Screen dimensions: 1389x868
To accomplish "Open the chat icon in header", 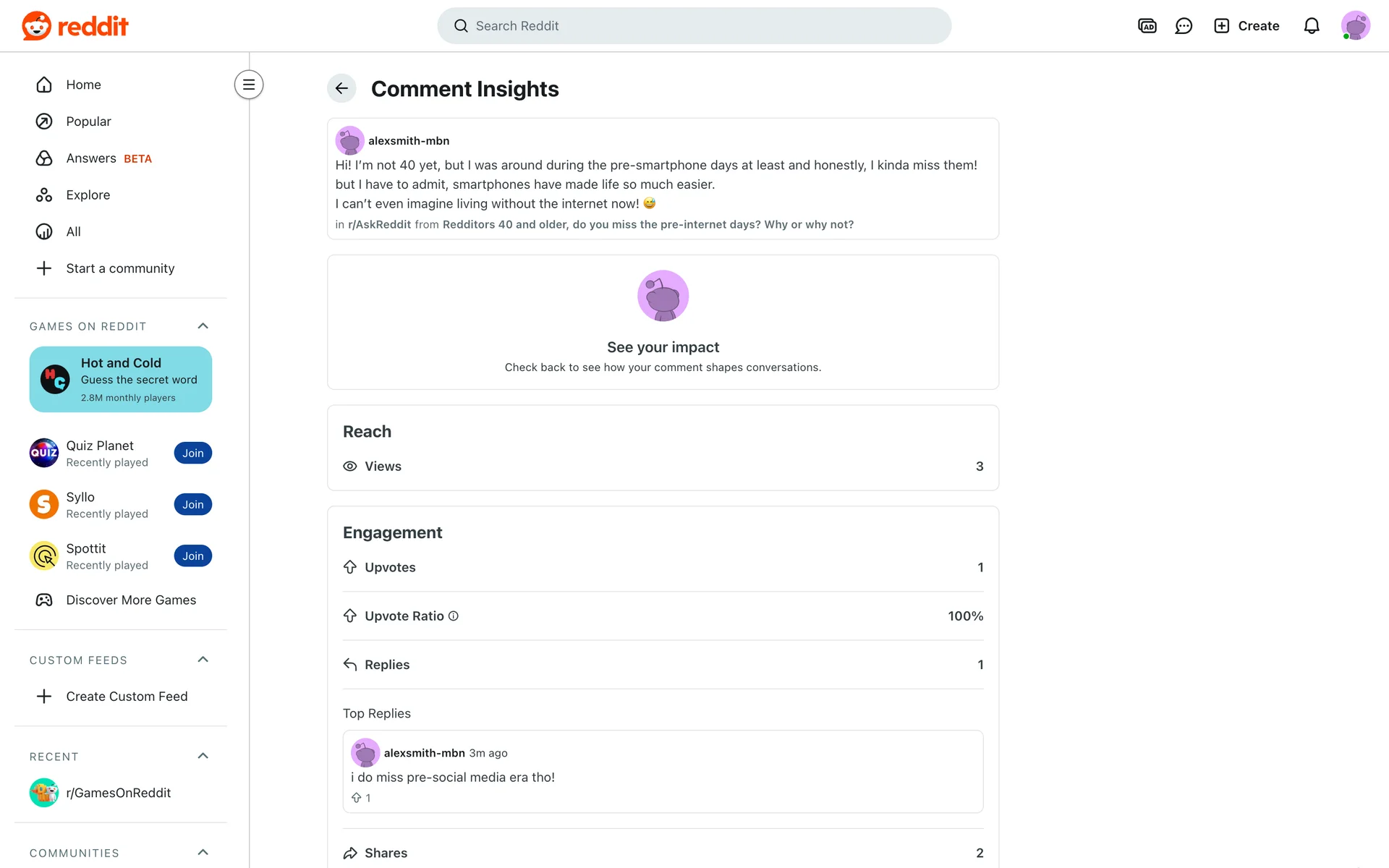I will click(1184, 26).
